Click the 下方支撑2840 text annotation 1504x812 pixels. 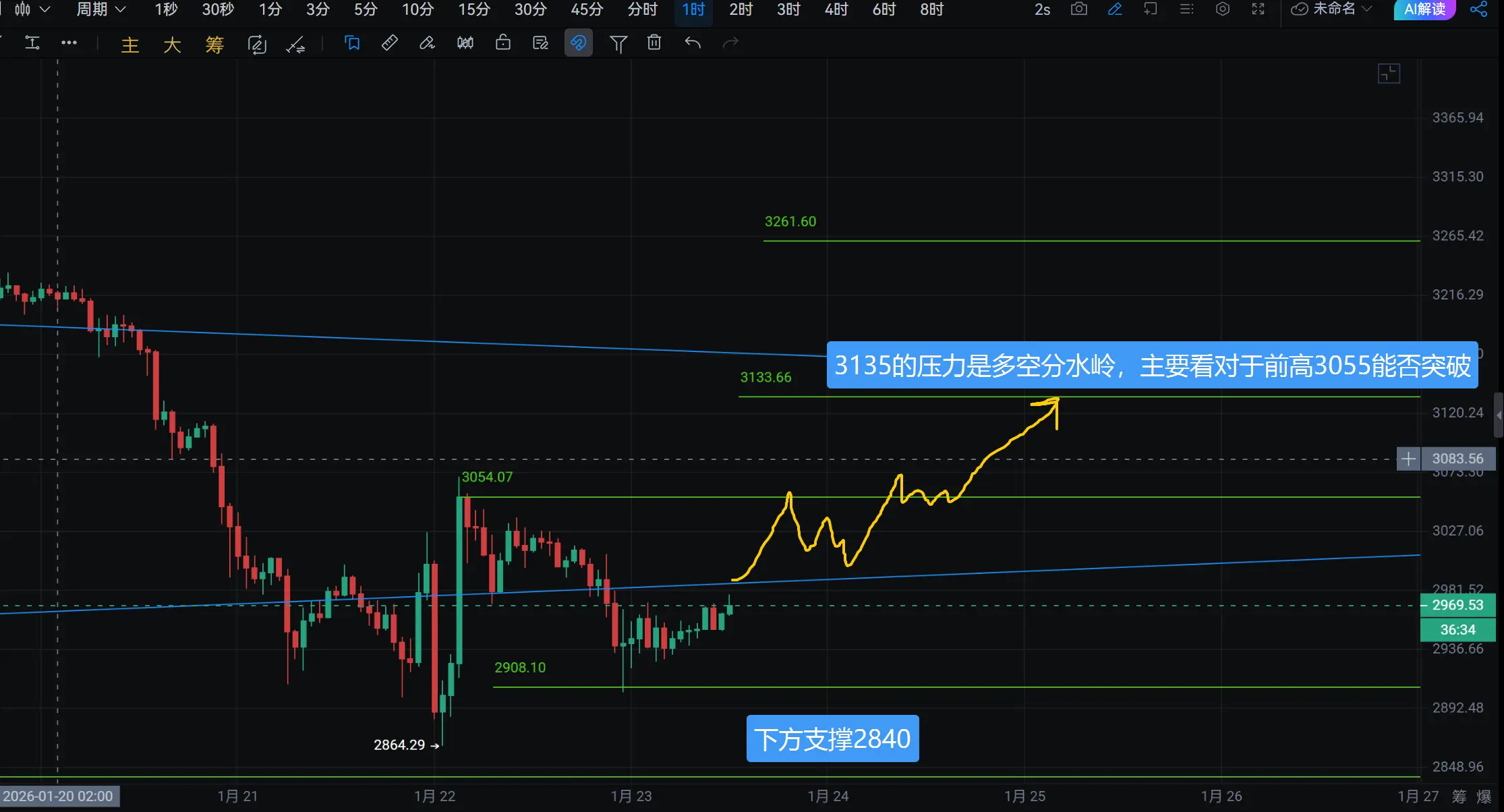(832, 739)
